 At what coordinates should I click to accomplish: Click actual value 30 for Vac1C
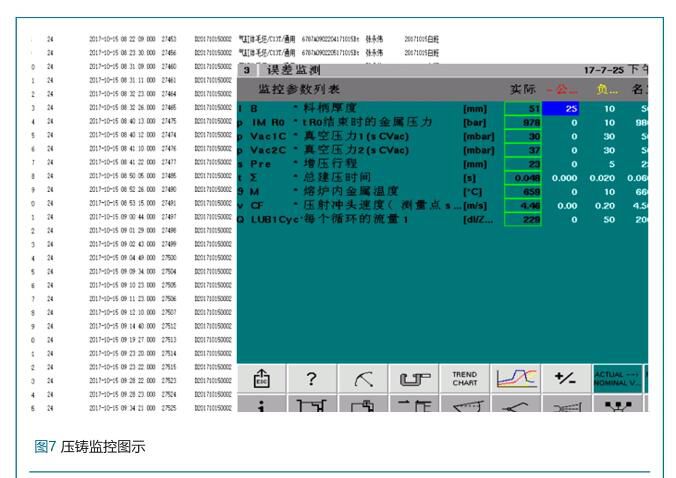tap(523, 137)
